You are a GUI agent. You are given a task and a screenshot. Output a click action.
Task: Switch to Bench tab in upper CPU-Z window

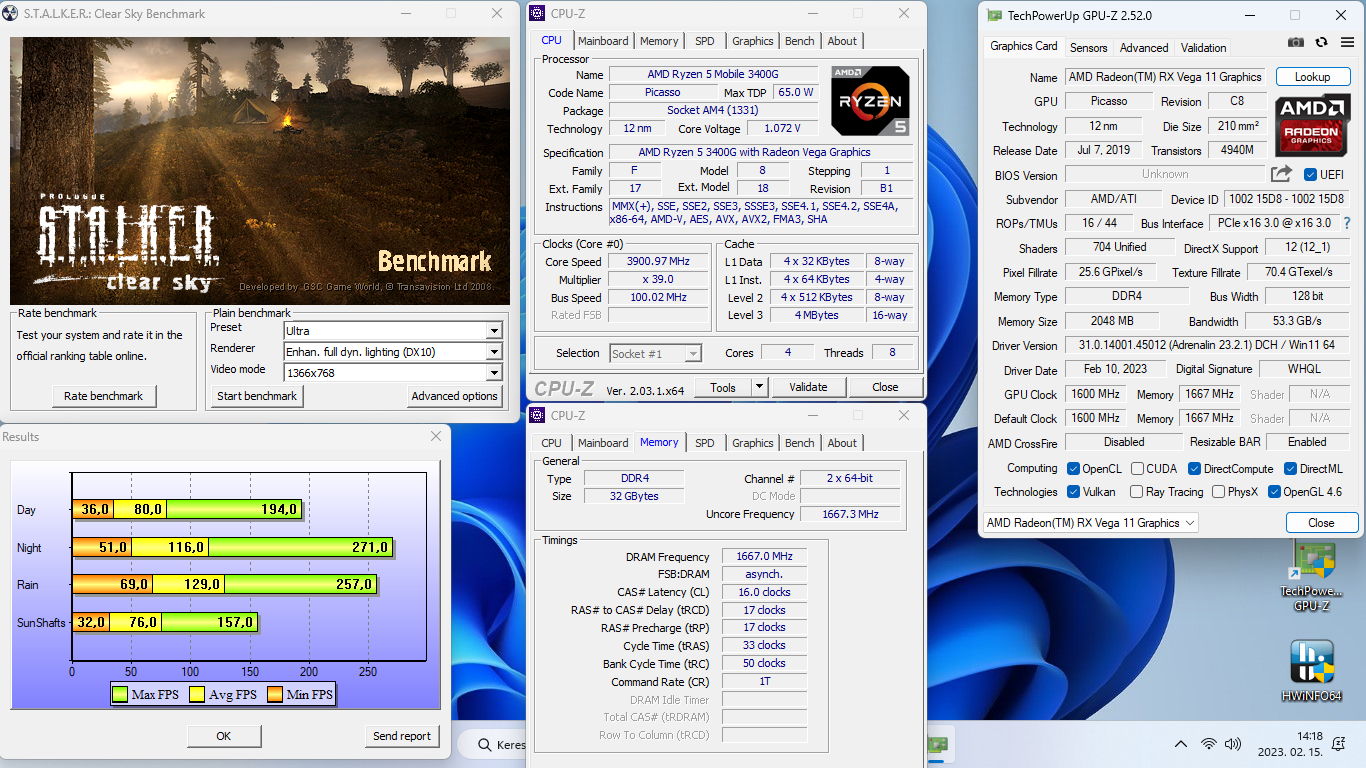[x=799, y=41]
